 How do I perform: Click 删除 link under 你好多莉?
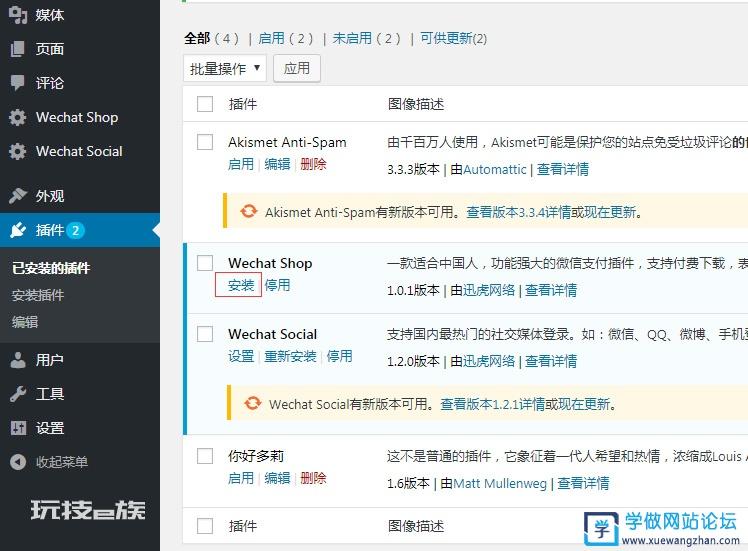[313, 478]
